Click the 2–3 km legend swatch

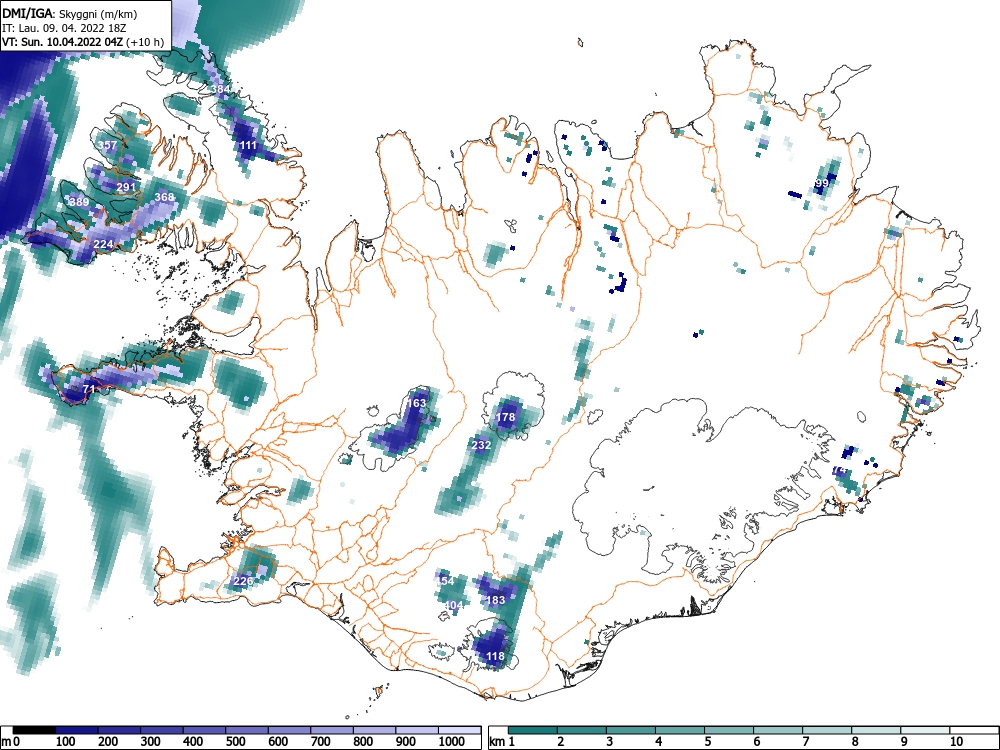click(x=582, y=730)
